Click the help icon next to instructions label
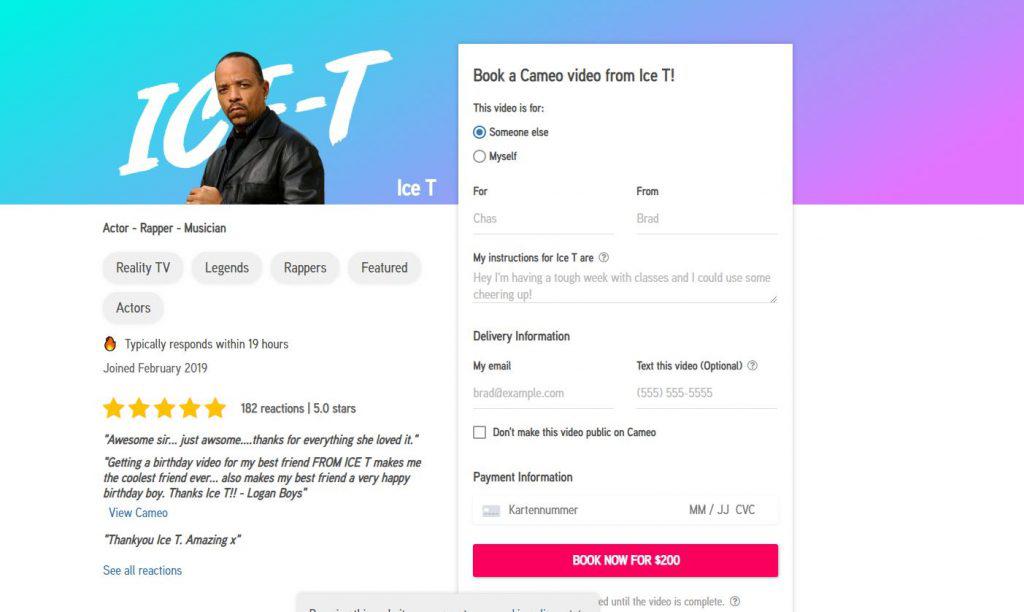 click(x=604, y=257)
